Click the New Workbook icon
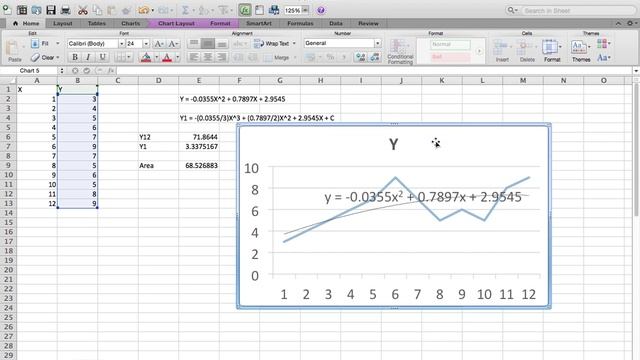 pyautogui.click(x=7, y=10)
